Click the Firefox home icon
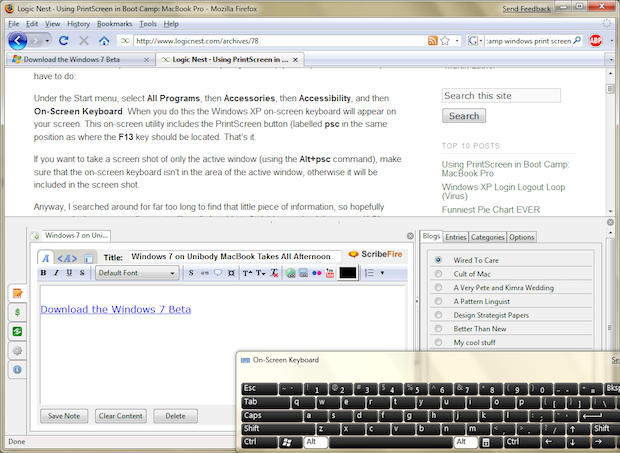The width and height of the screenshot is (620, 453). tap(103, 41)
